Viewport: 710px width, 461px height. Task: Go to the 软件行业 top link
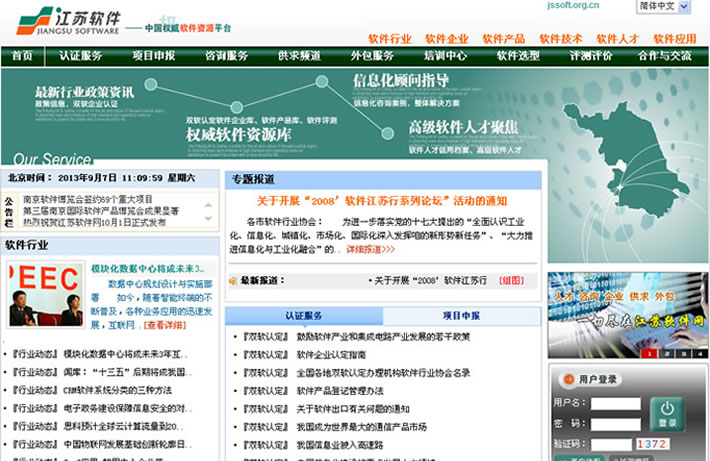[390, 39]
